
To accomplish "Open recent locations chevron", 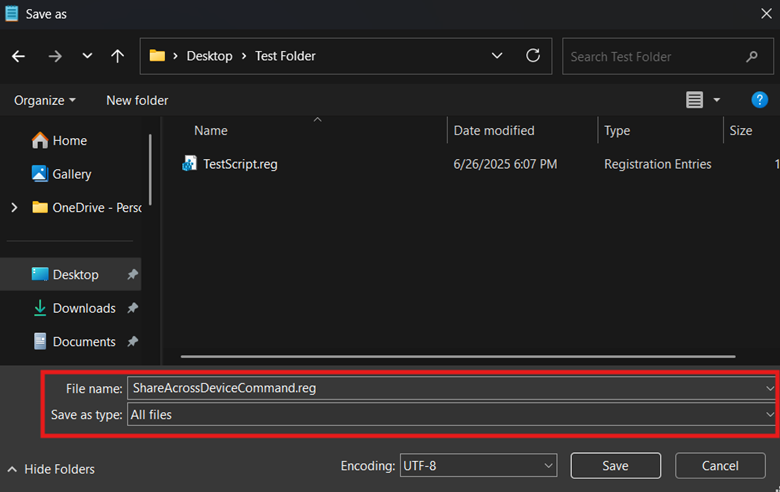I will point(87,56).
